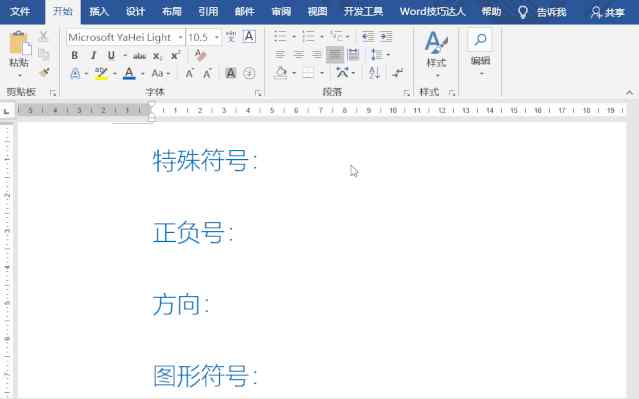The width and height of the screenshot is (639, 399).
Task: Click the paragraph shading bucket icon
Action: coord(281,73)
